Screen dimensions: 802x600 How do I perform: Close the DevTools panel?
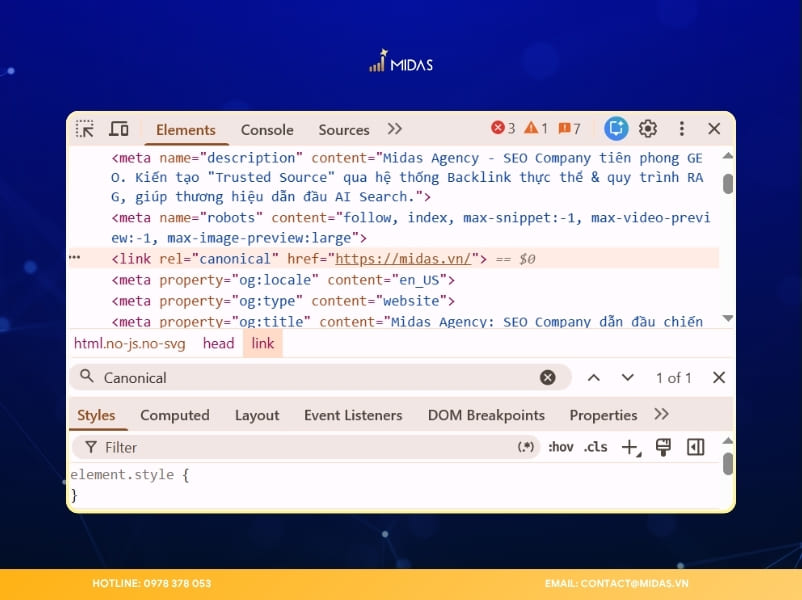(x=714, y=128)
